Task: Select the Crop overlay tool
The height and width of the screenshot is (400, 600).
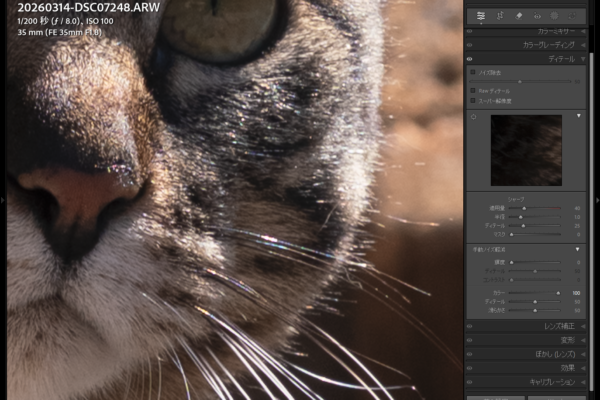Action: [x=499, y=16]
